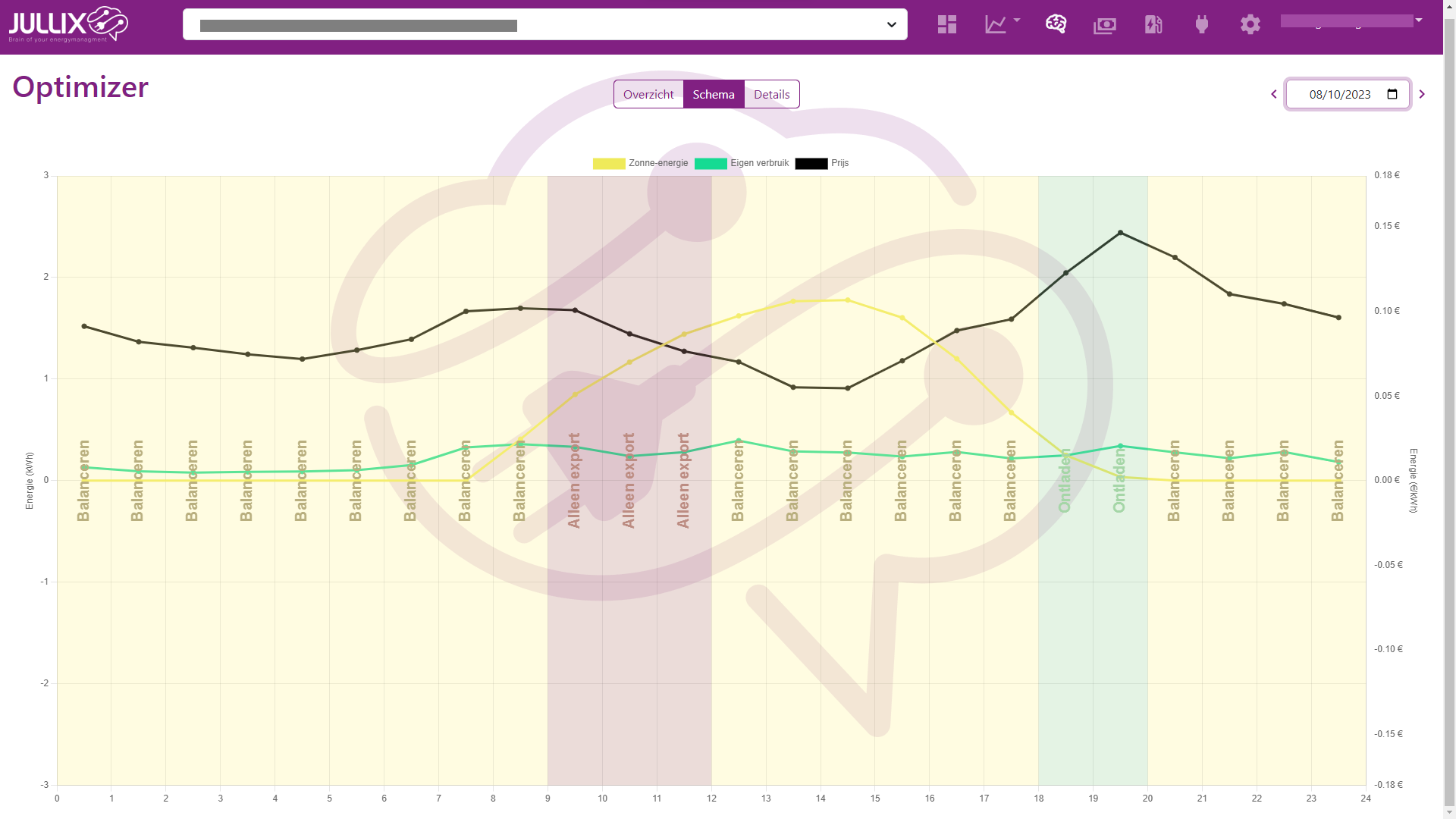The width and height of the screenshot is (1456, 819).
Task: Expand the chart menu dropdown arrow
Action: click(x=1017, y=20)
